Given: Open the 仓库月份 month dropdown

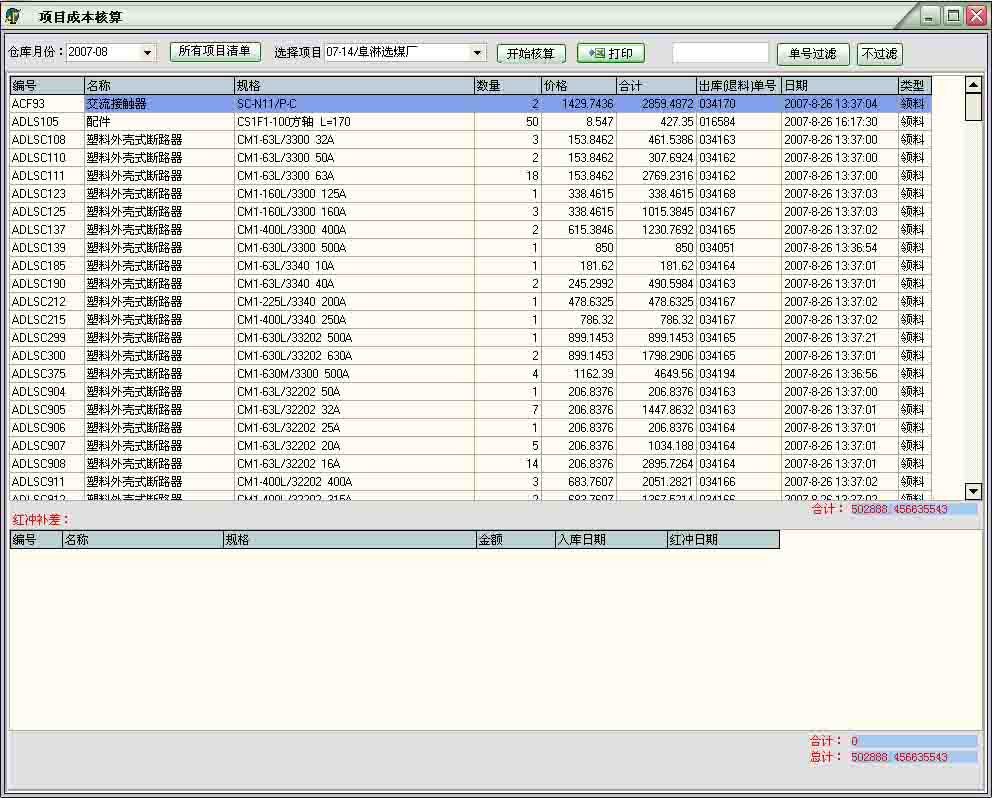Looking at the screenshot, I should 148,53.
